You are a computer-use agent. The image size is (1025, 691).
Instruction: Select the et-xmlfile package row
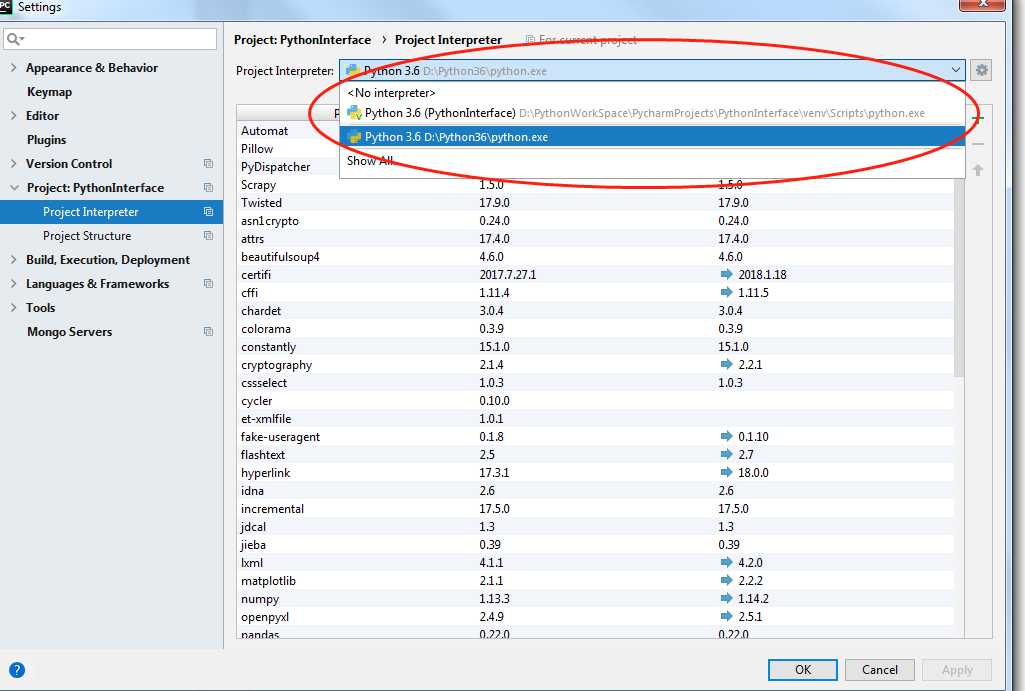pos(595,418)
